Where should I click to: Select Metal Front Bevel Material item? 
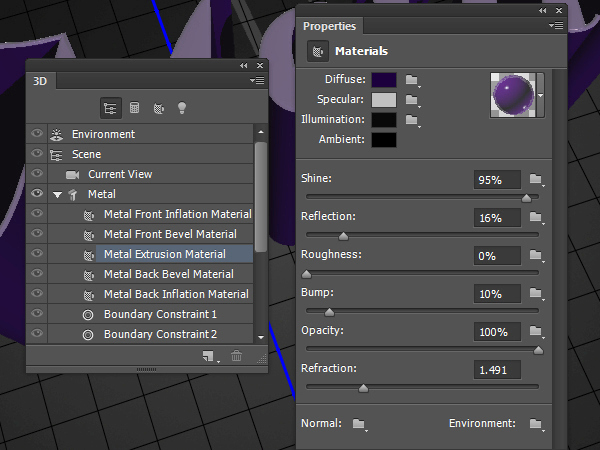click(x=169, y=234)
